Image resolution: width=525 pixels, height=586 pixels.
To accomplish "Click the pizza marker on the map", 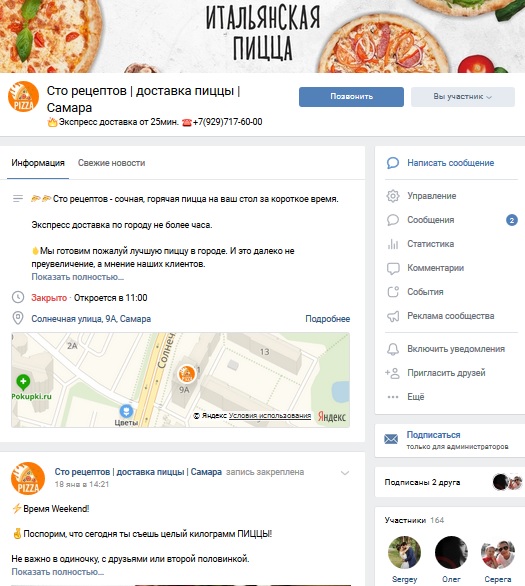I will 186,374.
